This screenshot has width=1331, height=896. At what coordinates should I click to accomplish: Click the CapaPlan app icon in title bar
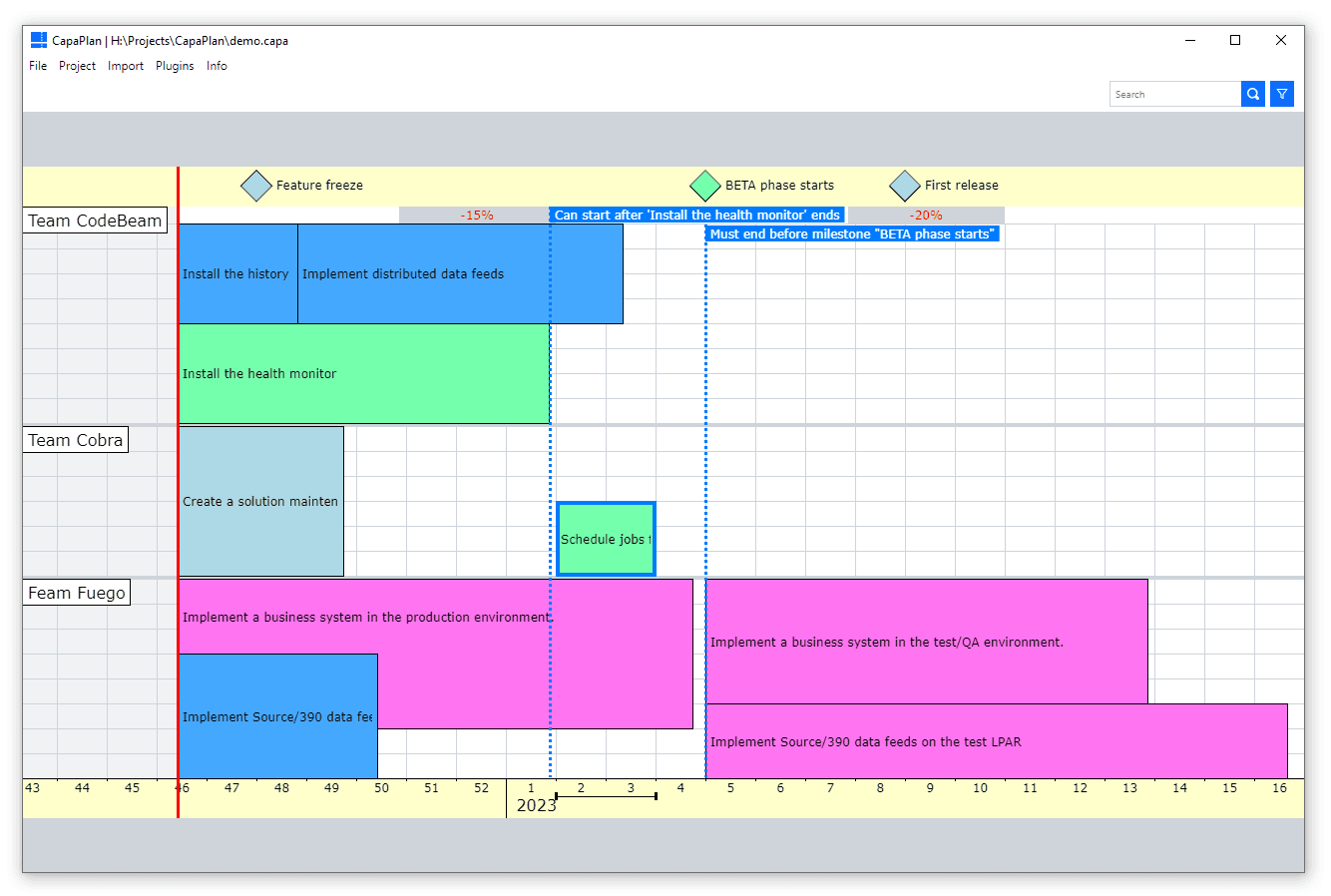point(39,40)
